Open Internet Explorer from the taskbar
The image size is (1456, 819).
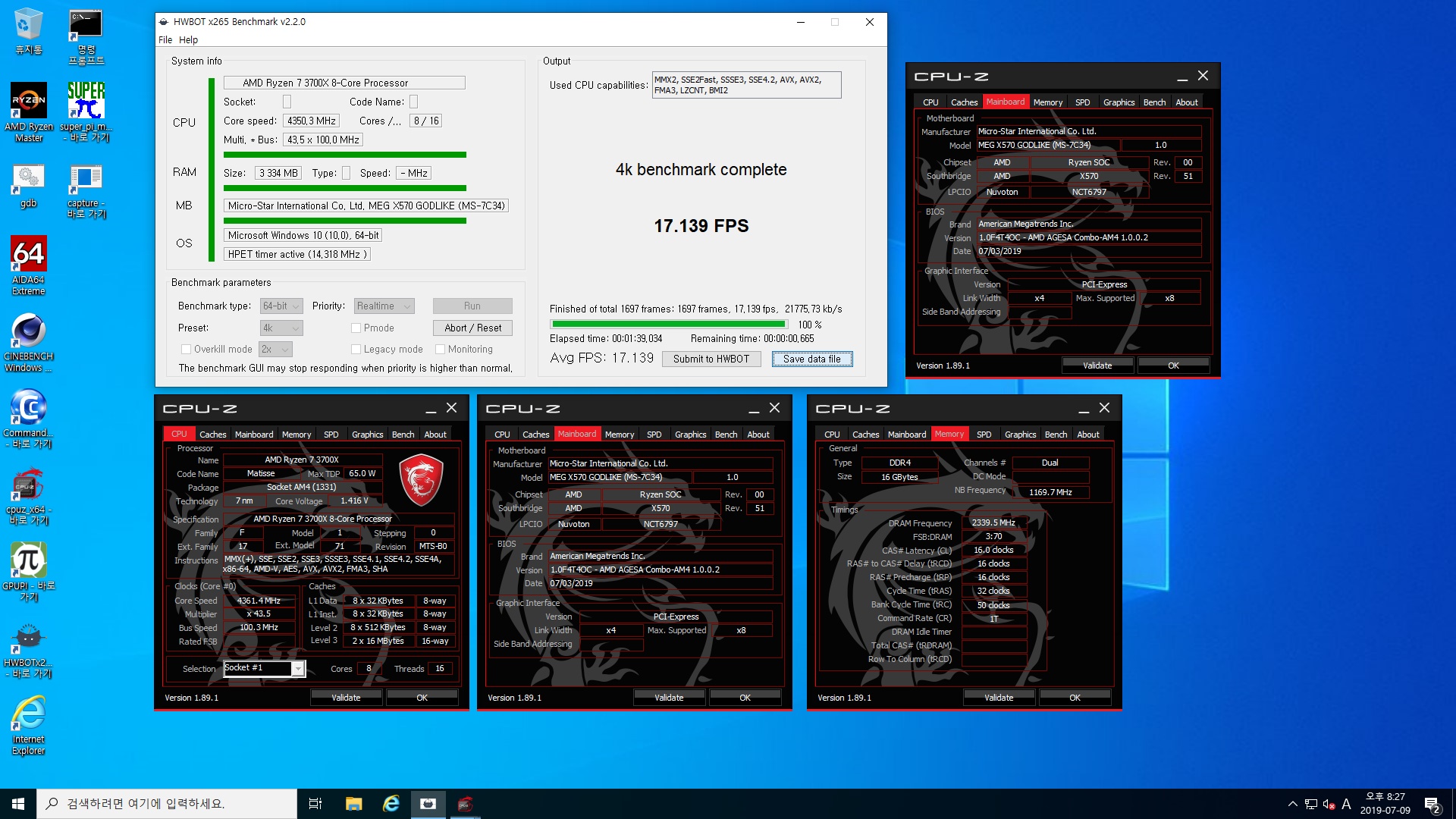391,804
